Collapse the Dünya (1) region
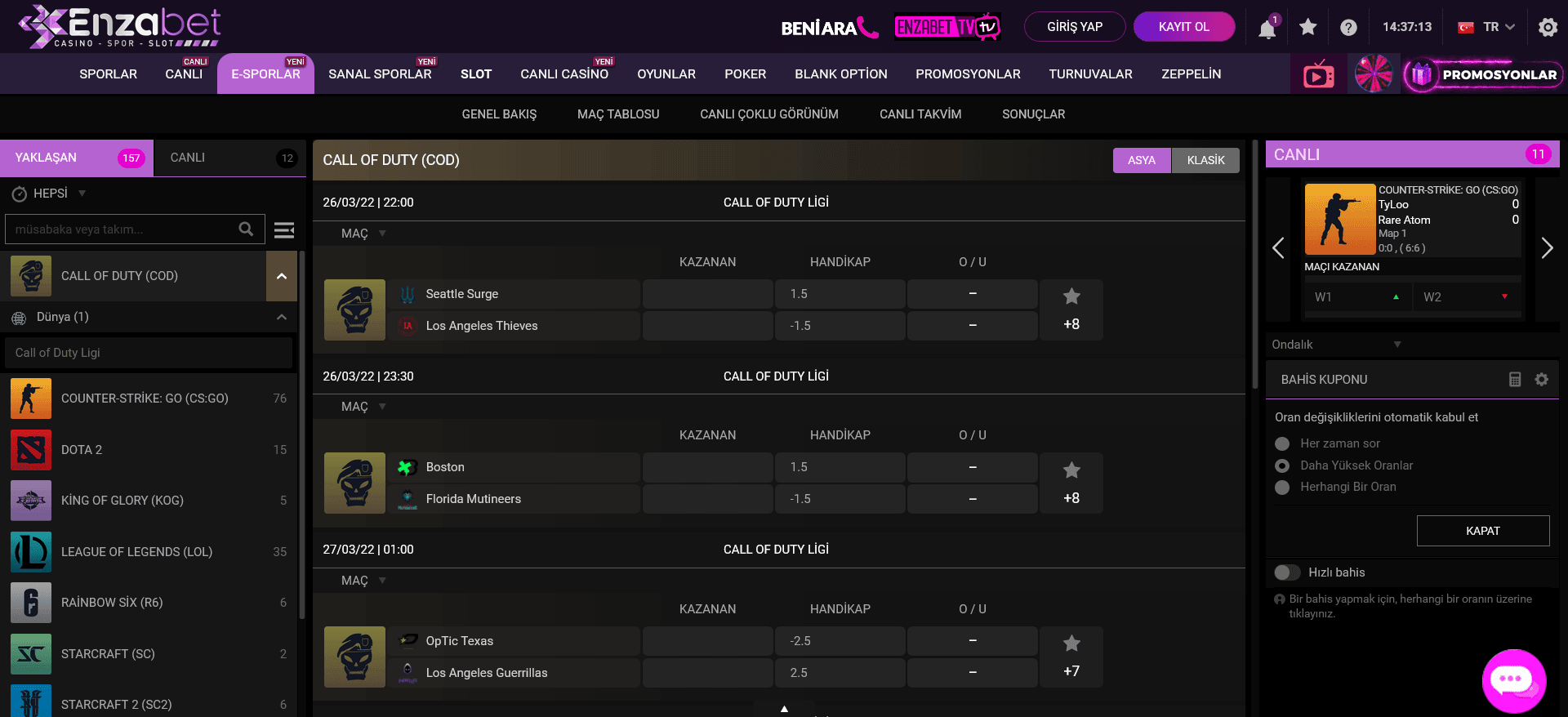This screenshot has width=1568, height=717. point(282,317)
